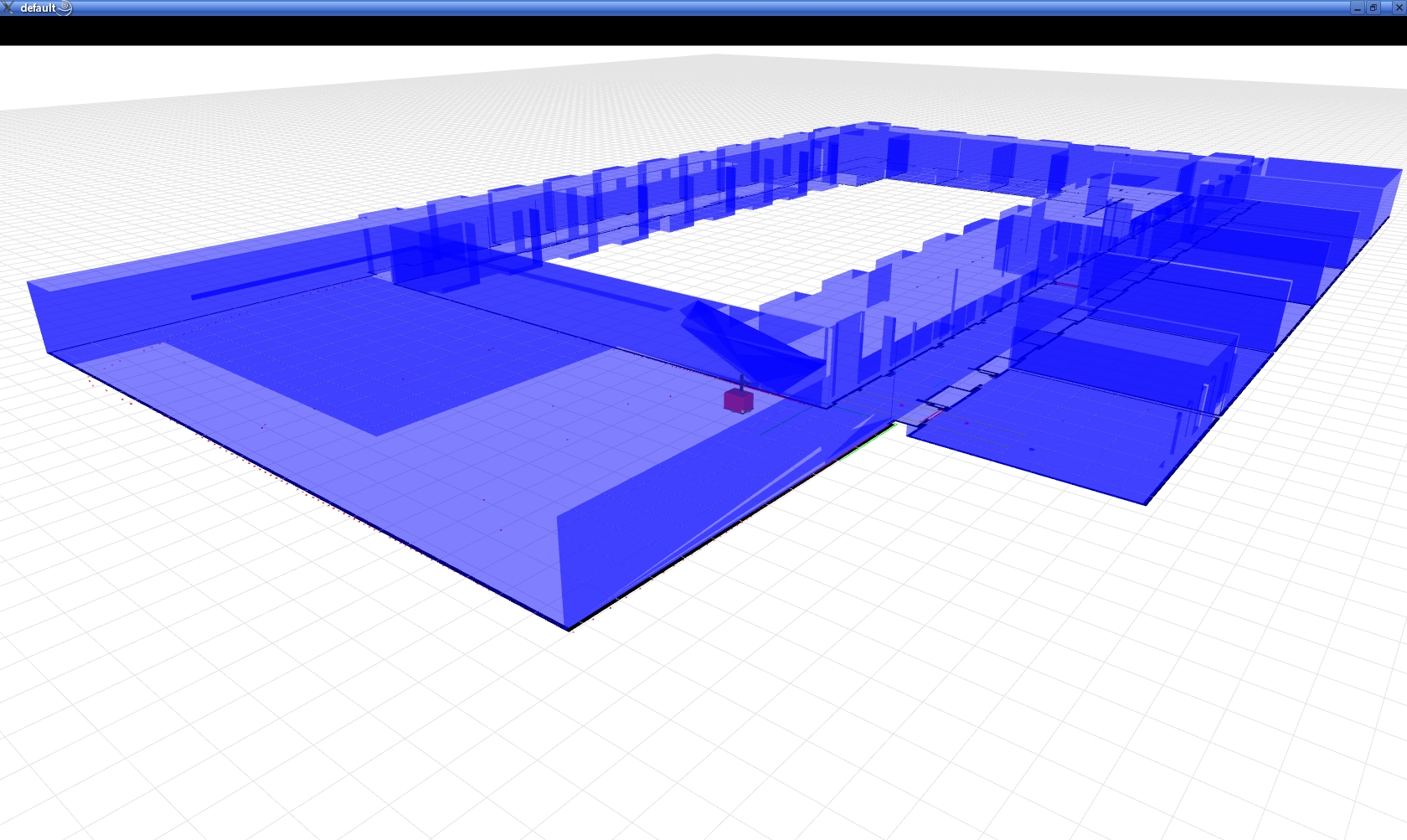This screenshot has height=840, width=1407.
Task: Select the red robot box in viewport
Action: (x=739, y=400)
